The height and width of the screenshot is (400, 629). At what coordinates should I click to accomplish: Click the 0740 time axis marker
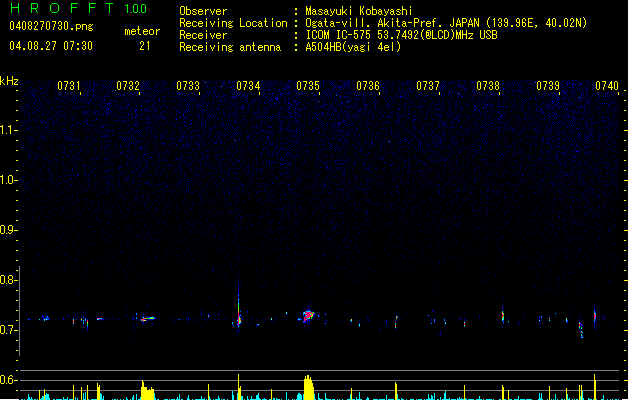click(607, 86)
